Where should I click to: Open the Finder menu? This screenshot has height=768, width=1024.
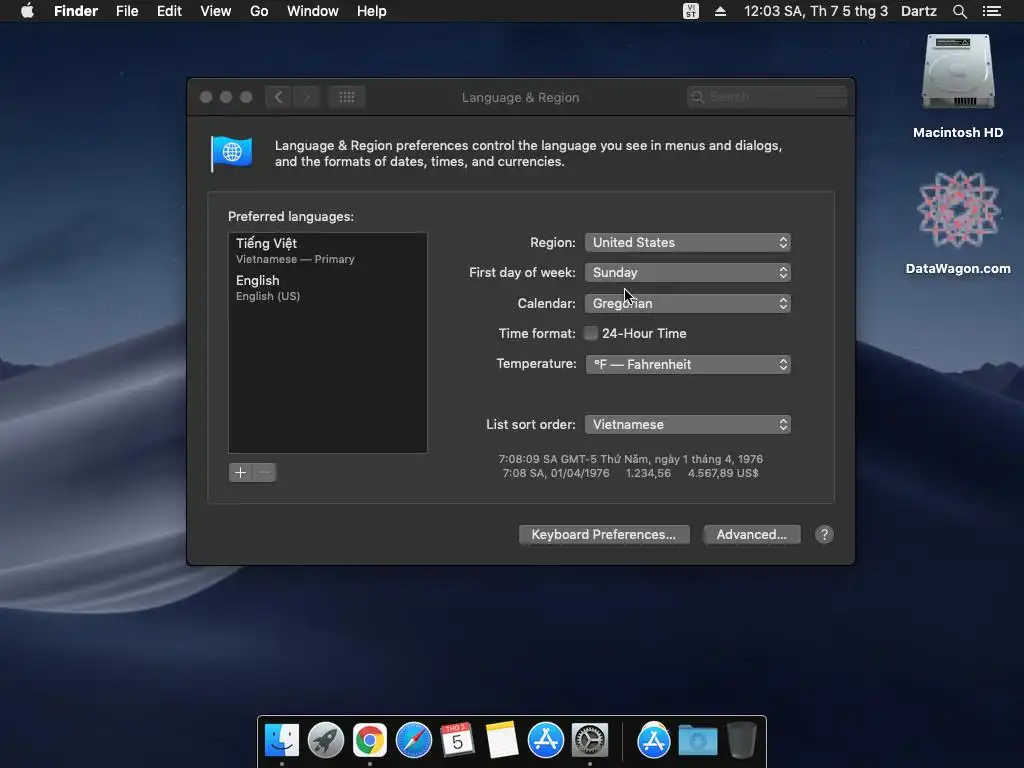click(76, 11)
